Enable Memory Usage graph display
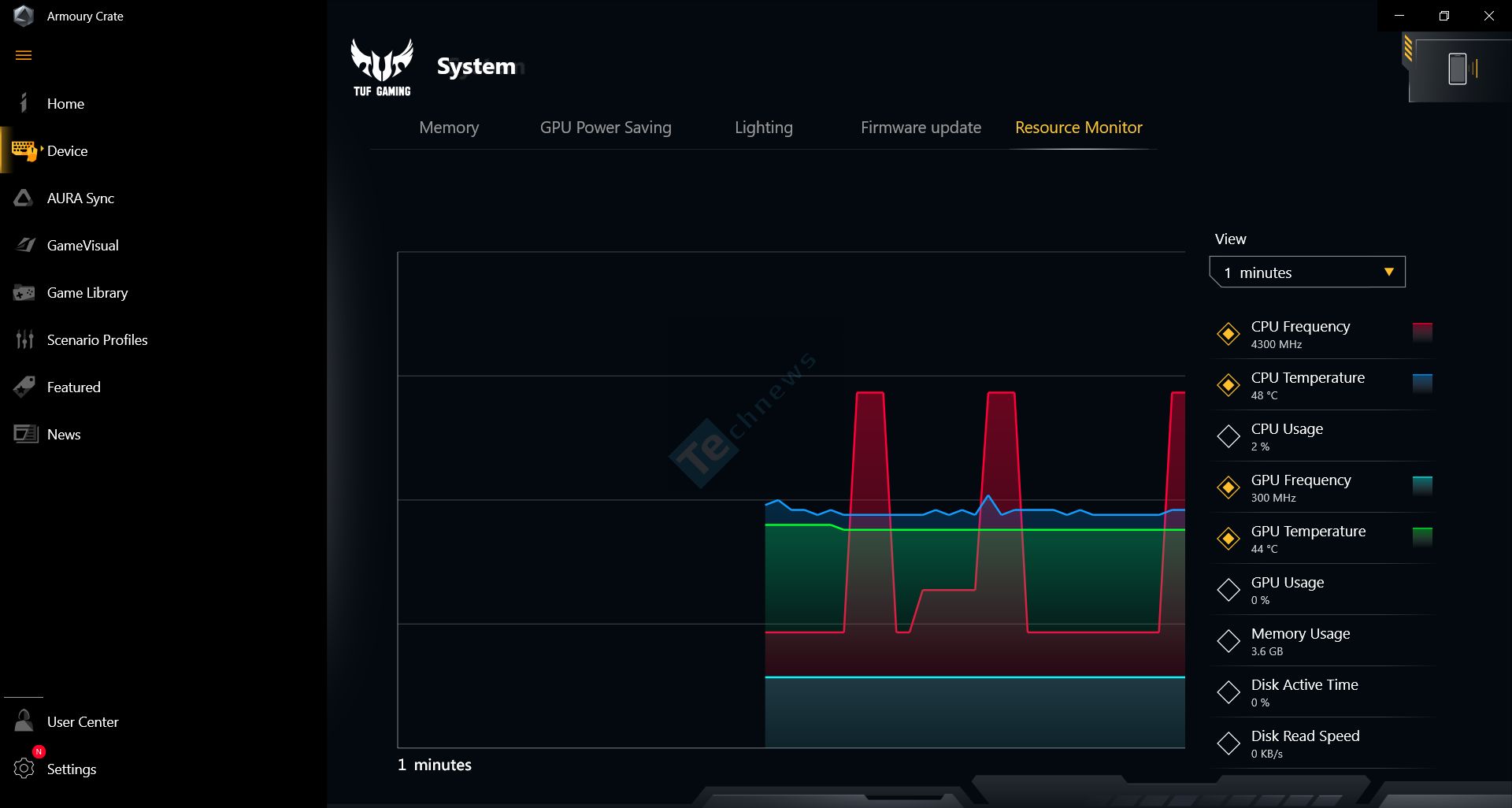Image resolution: width=1512 pixels, height=808 pixels. click(x=1228, y=641)
